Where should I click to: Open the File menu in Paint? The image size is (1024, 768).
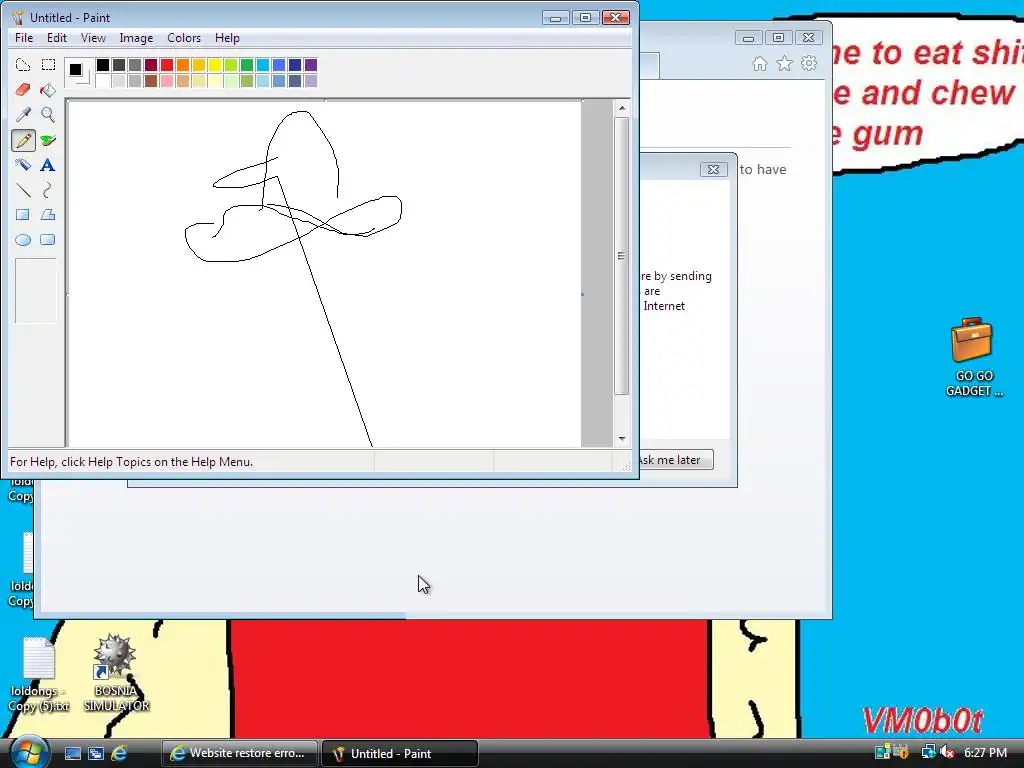coord(24,38)
